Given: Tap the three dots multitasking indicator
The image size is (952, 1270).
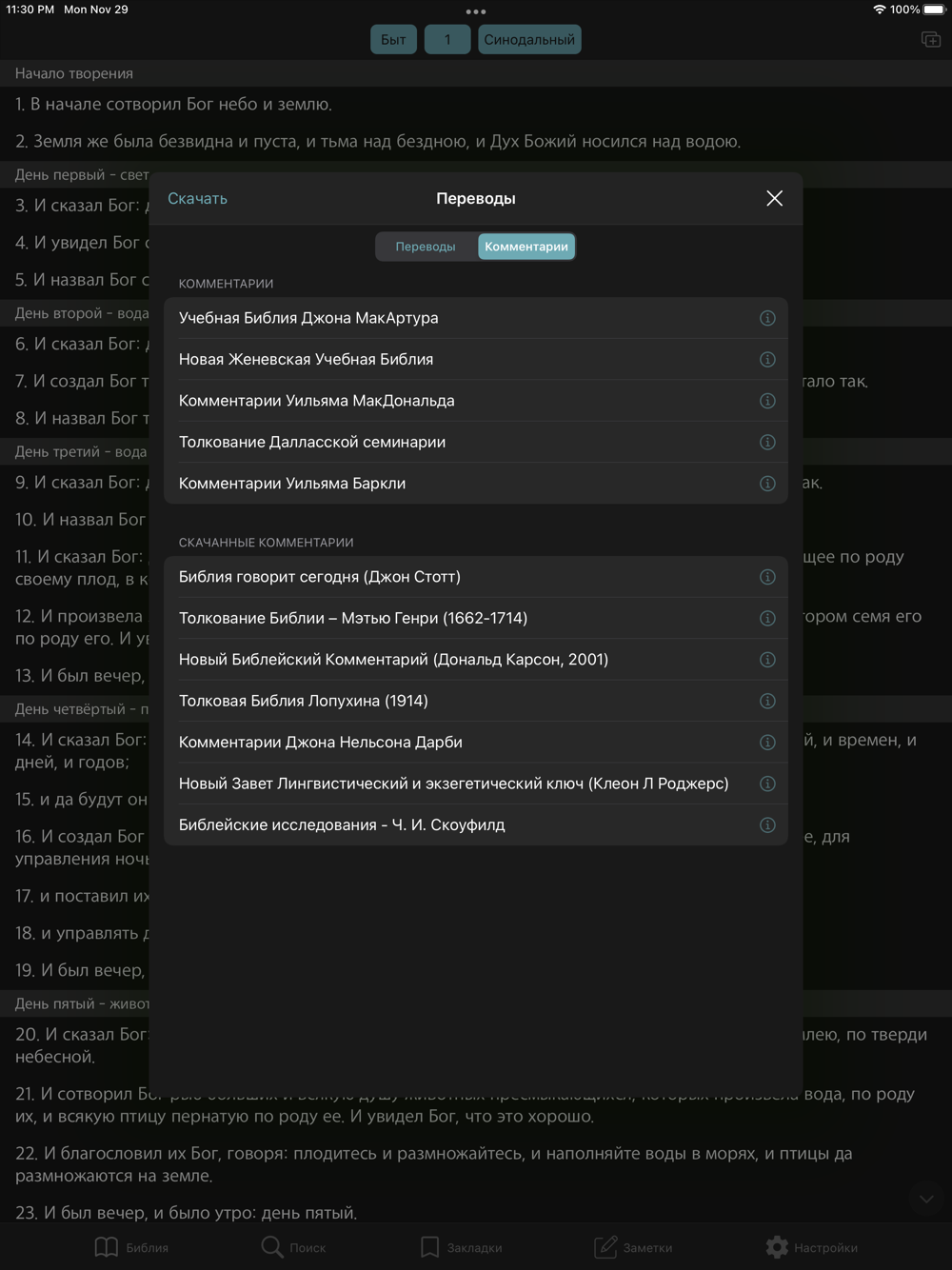Looking at the screenshot, I should click(x=476, y=11).
